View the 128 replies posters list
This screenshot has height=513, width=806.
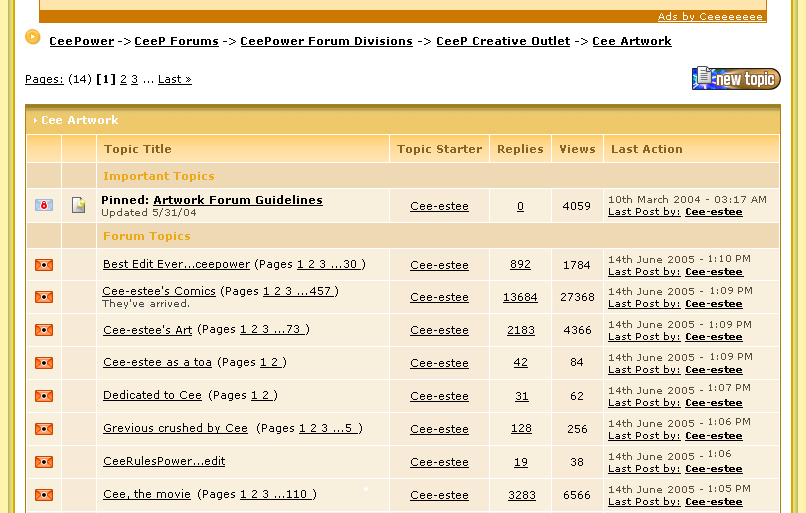(521, 428)
